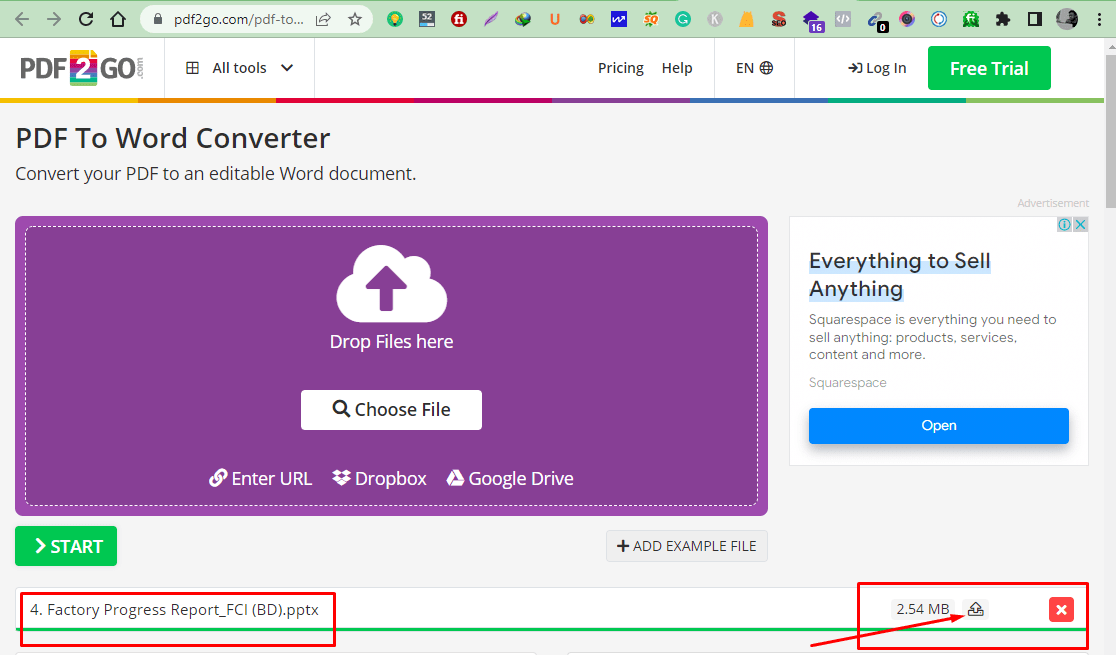
Task: Upload a file via the Dropbox icon
Action: 340,478
